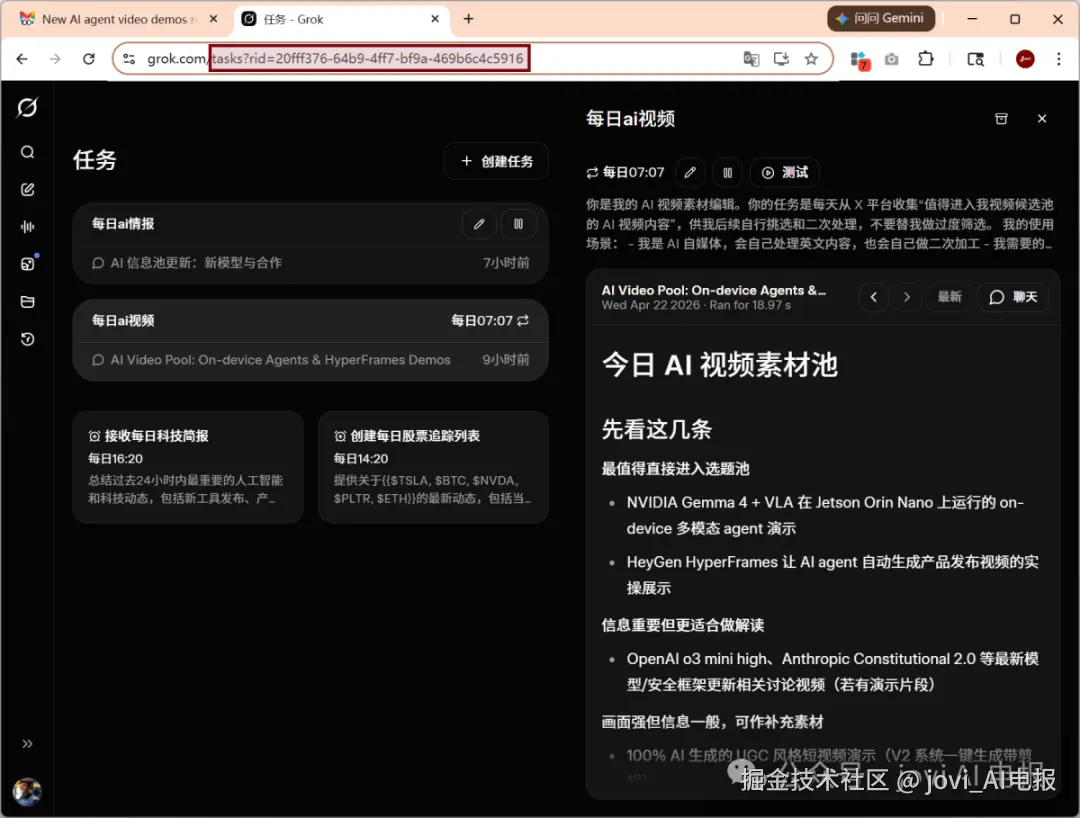Click the 信息重要但更适合做解读 subheading
The image size is (1080, 818).
point(683,625)
